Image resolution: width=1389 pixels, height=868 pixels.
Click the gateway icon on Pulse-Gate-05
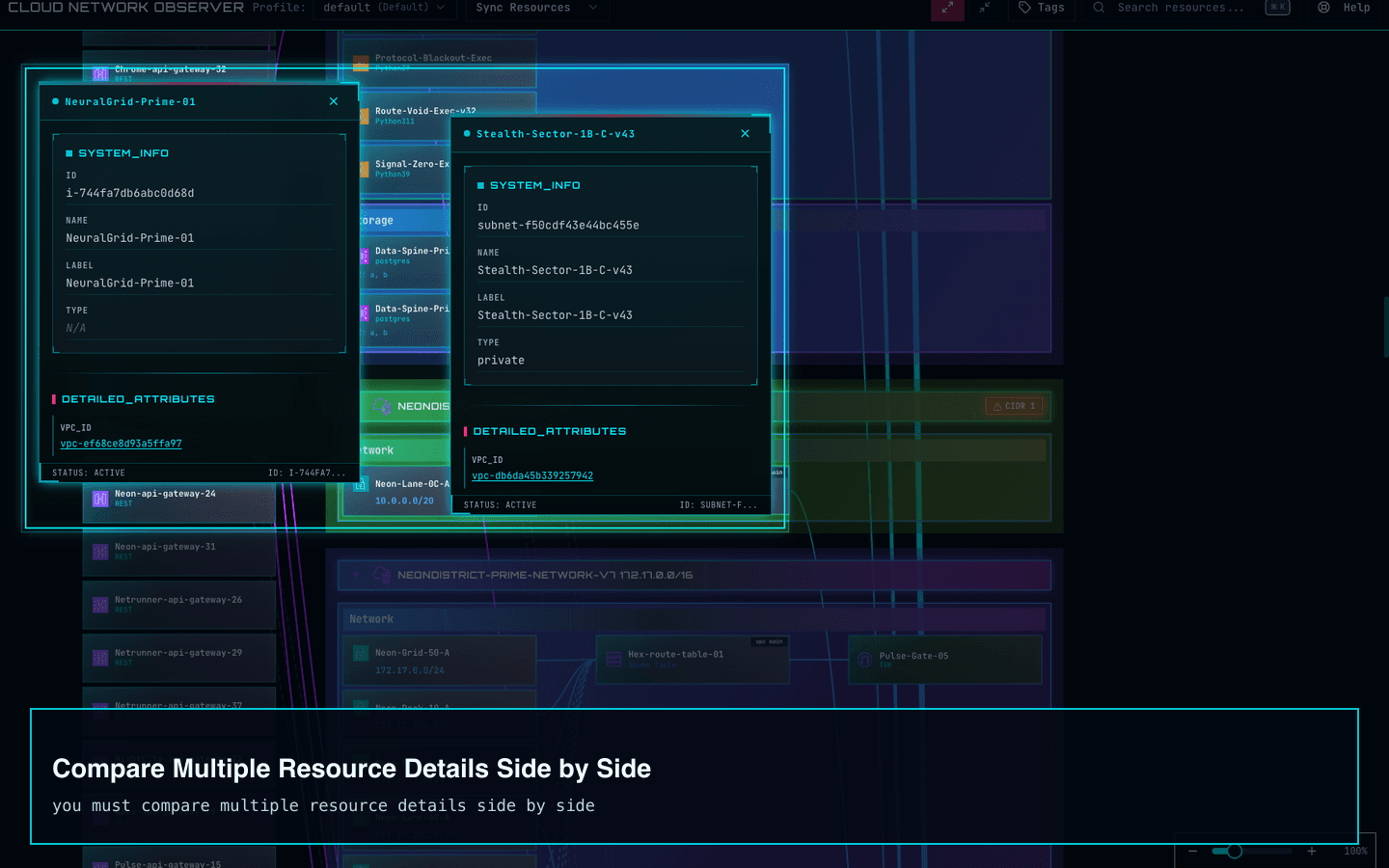pyautogui.click(x=866, y=660)
